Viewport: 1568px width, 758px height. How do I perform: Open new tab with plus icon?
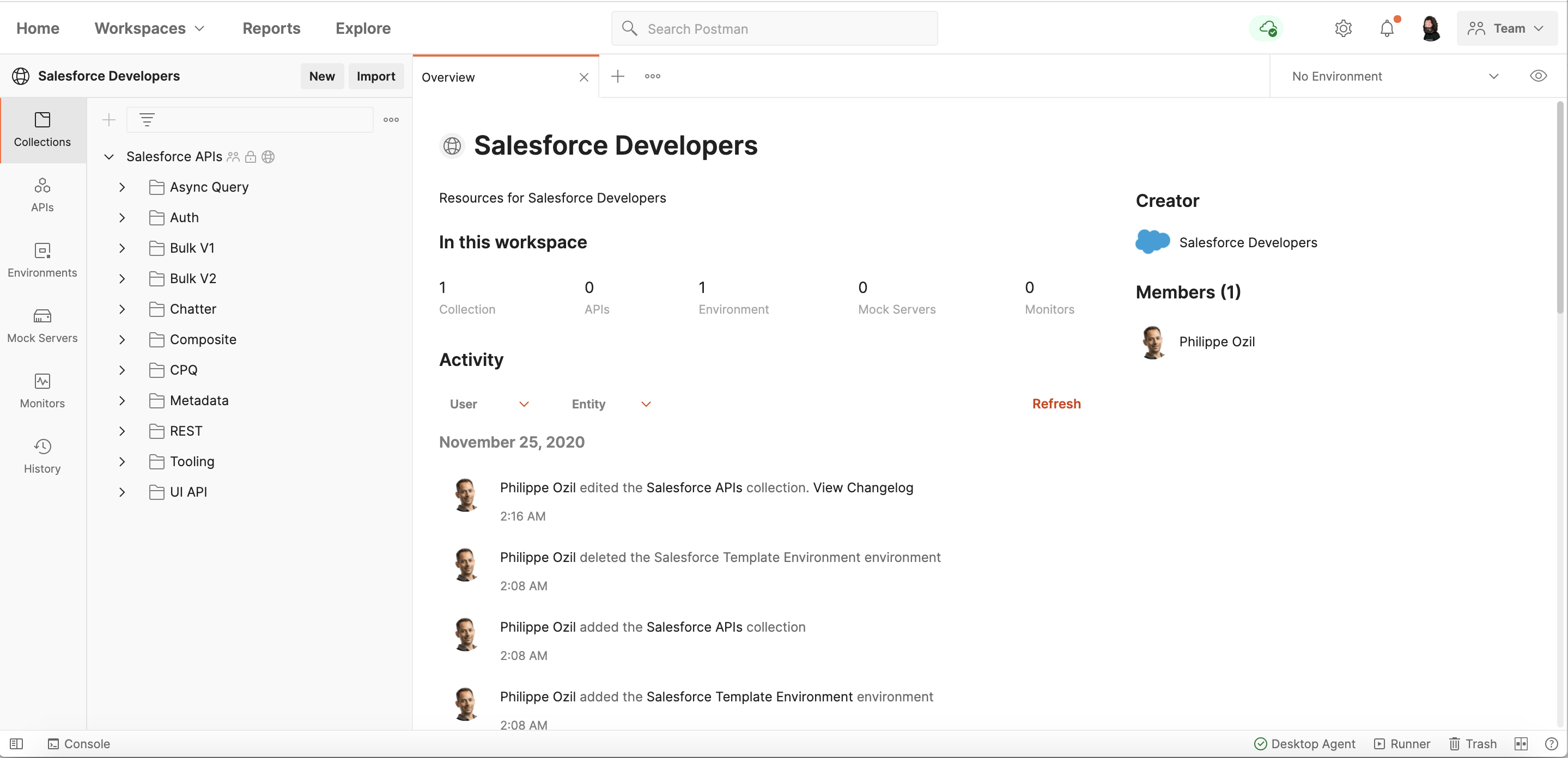618,76
